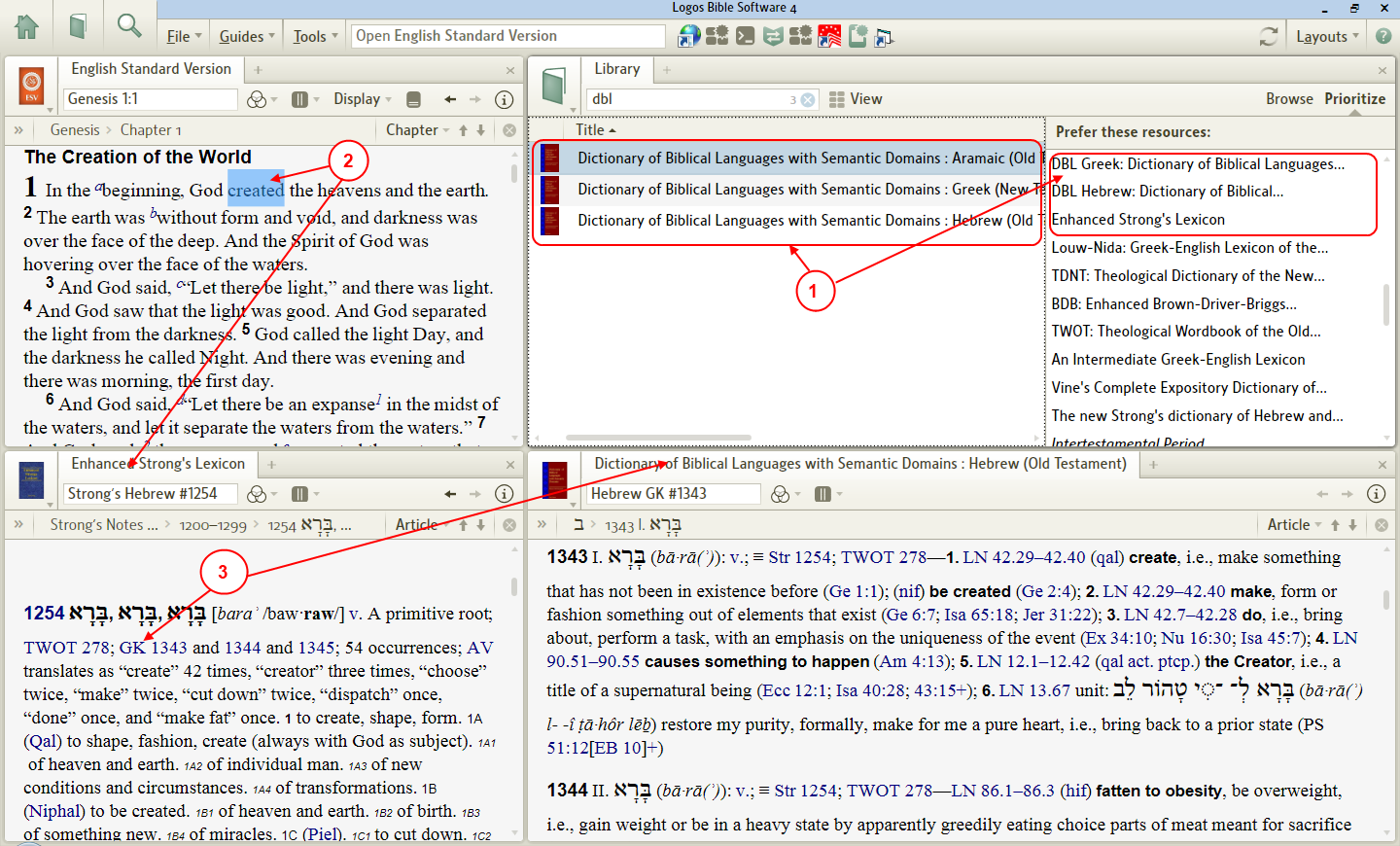Click the command box Open English Standard Version
The height and width of the screenshot is (846, 1400).
click(x=507, y=36)
